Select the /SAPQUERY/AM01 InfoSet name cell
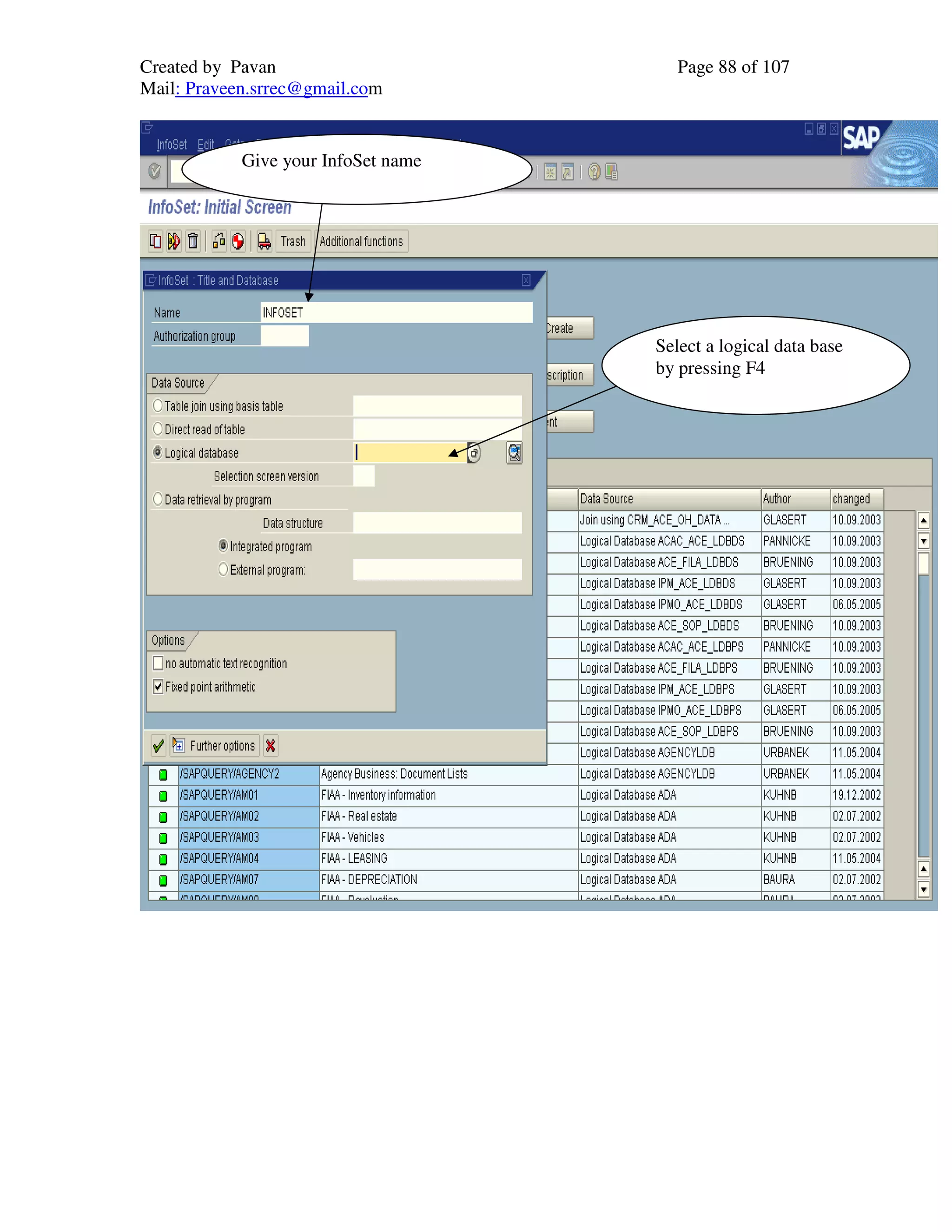 pos(249,795)
